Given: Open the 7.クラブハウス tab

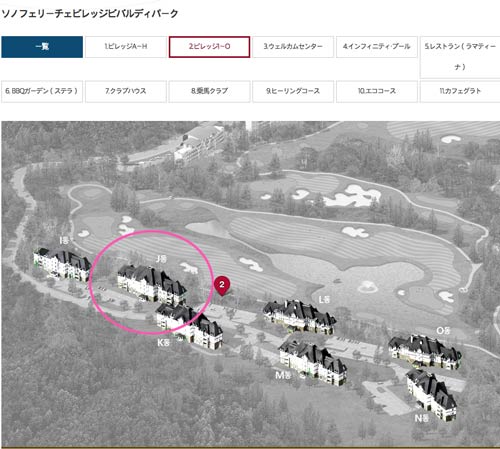Looking at the screenshot, I should click(126, 91).
